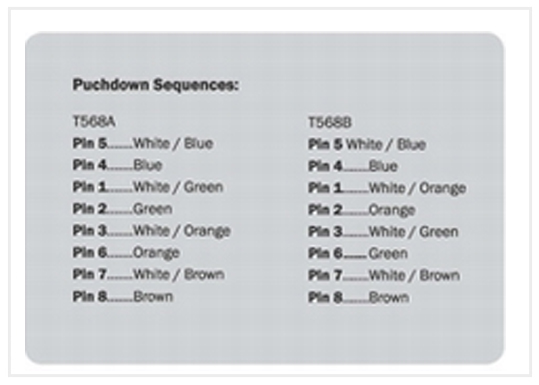Click T568A Pin 7 White / Brown

pyautogui.click(x=148, y=274)
